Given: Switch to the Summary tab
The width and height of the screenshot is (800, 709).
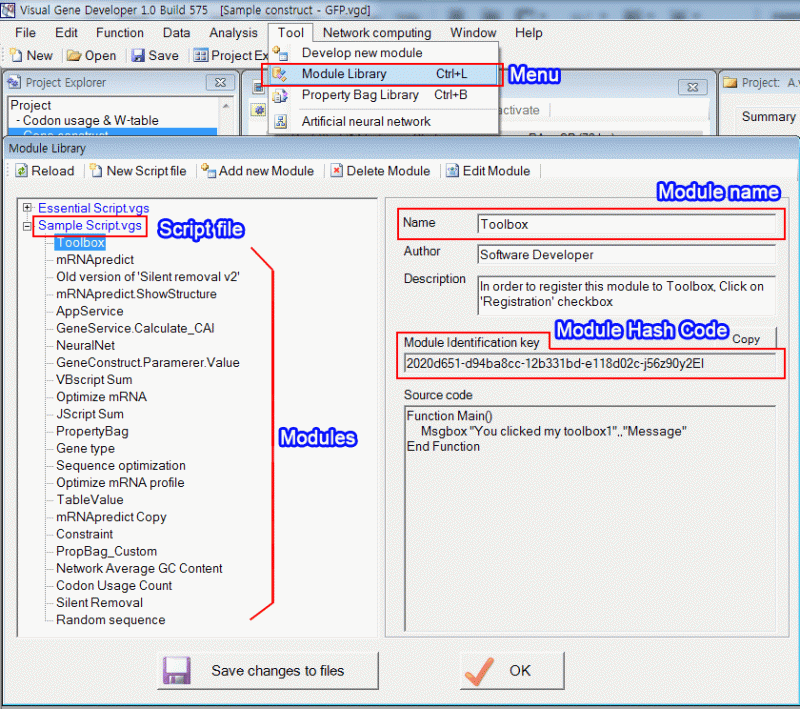Looking at the screenshot, I should click(x=768, y=117).
